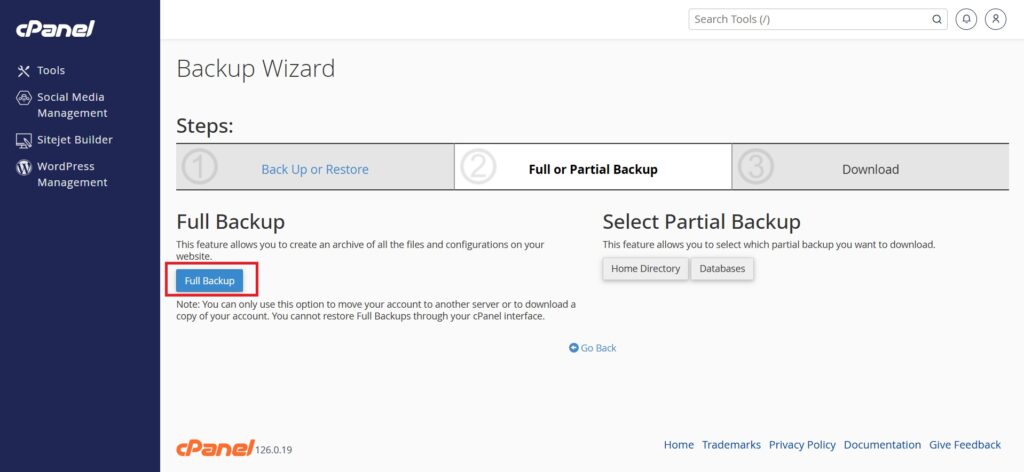Click the Go Back arrow icon
Viewport: 1024px width, 472px height.
click(x=573, y=348)
